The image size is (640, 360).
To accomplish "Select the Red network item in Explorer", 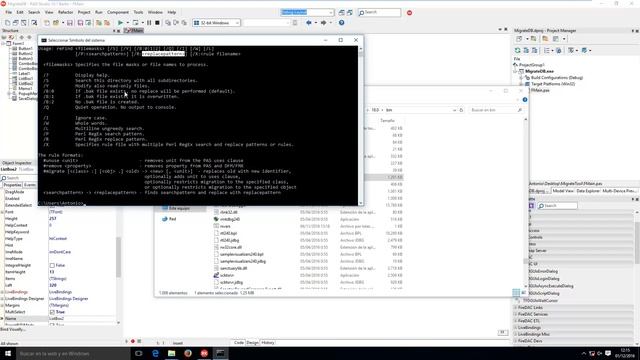I will pos(172,219).
